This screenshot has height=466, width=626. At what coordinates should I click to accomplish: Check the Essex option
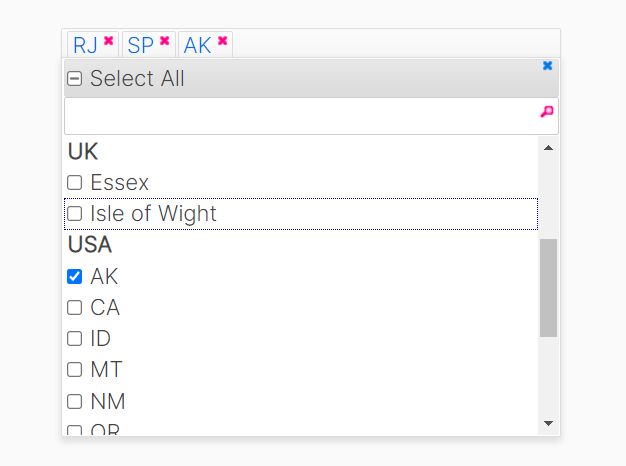click(75, 182)
